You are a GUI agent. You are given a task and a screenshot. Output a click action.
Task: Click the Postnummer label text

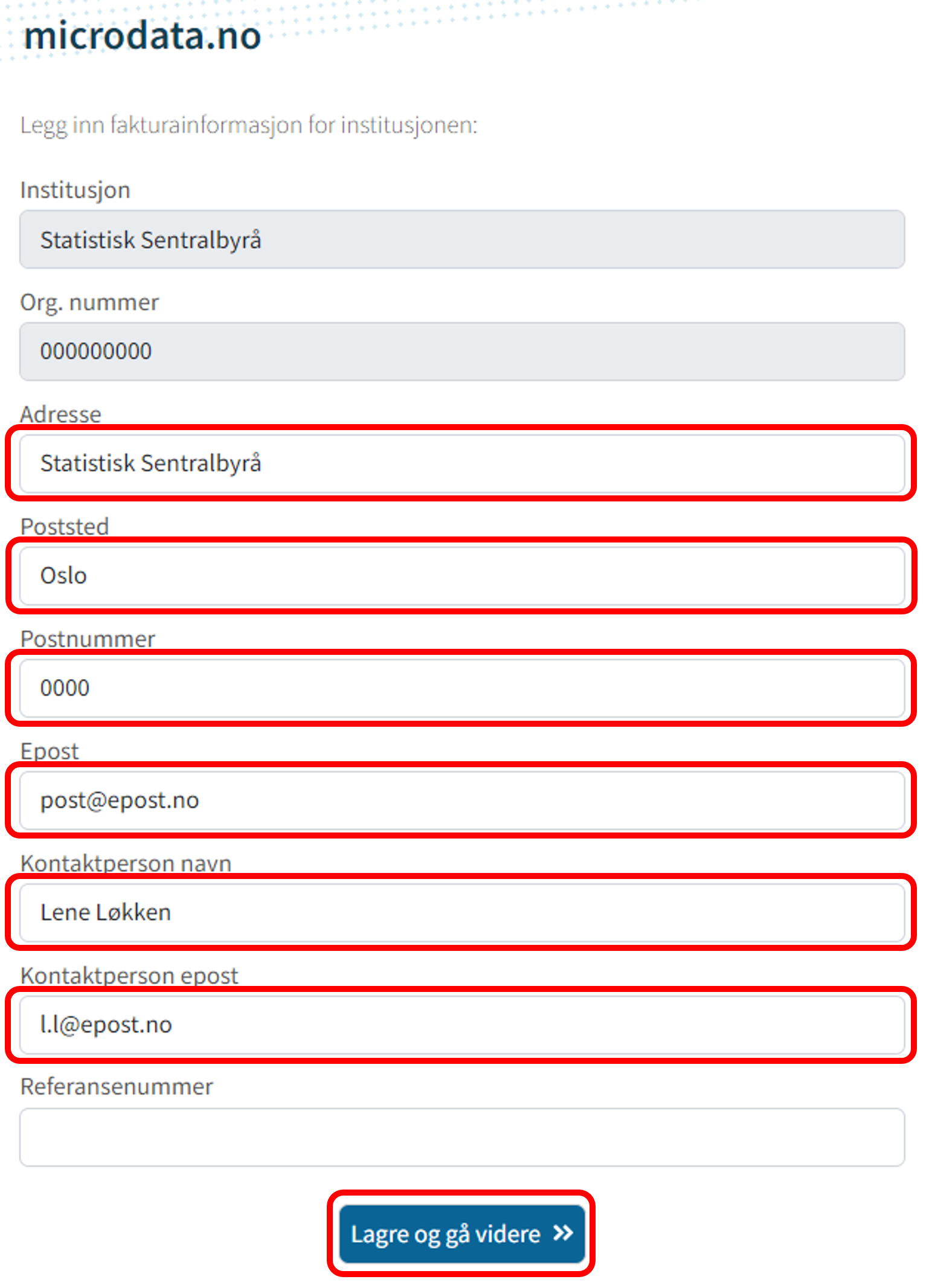[88, 639]
